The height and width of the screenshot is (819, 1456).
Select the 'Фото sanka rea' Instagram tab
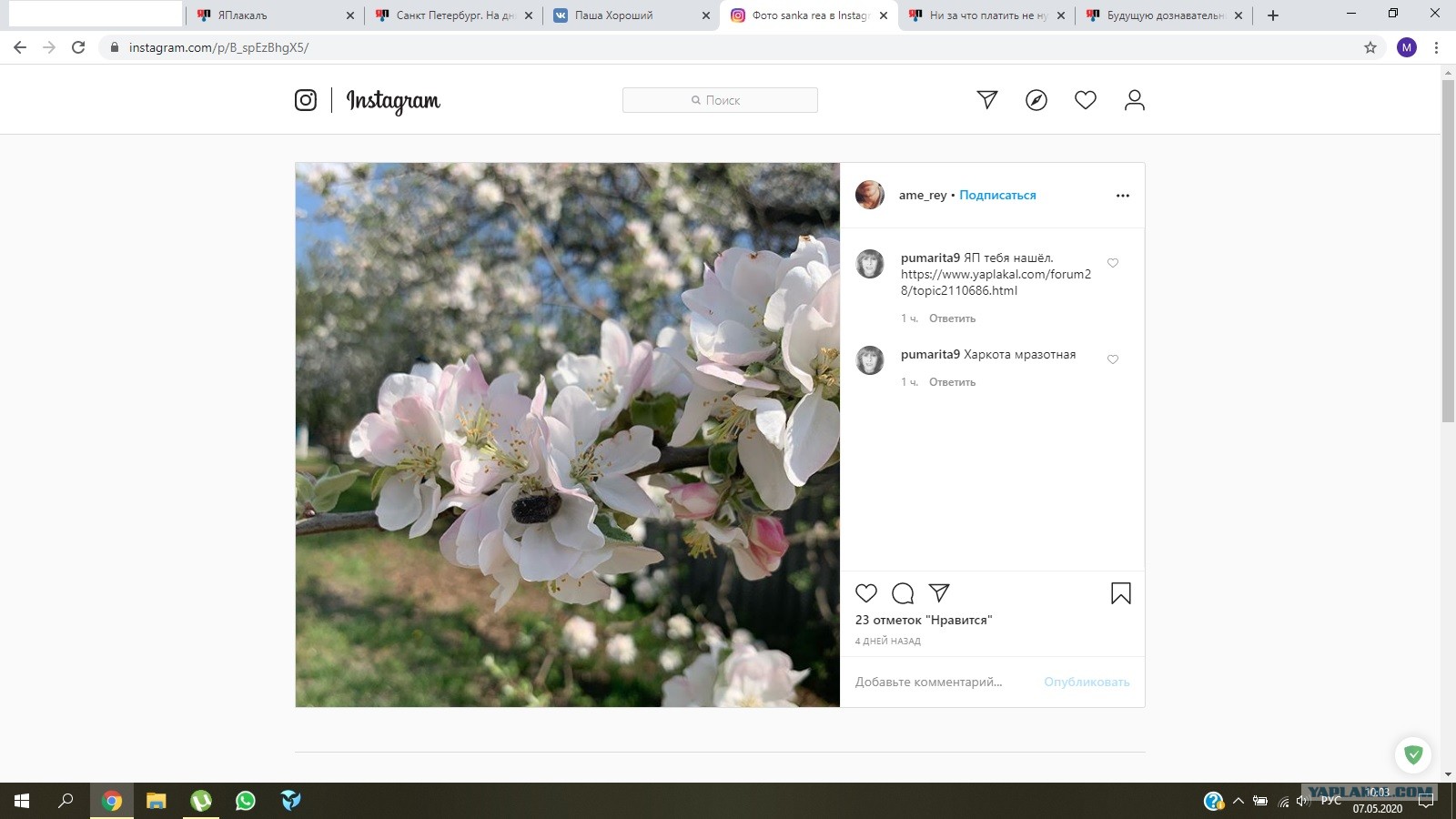coord(808,15)
